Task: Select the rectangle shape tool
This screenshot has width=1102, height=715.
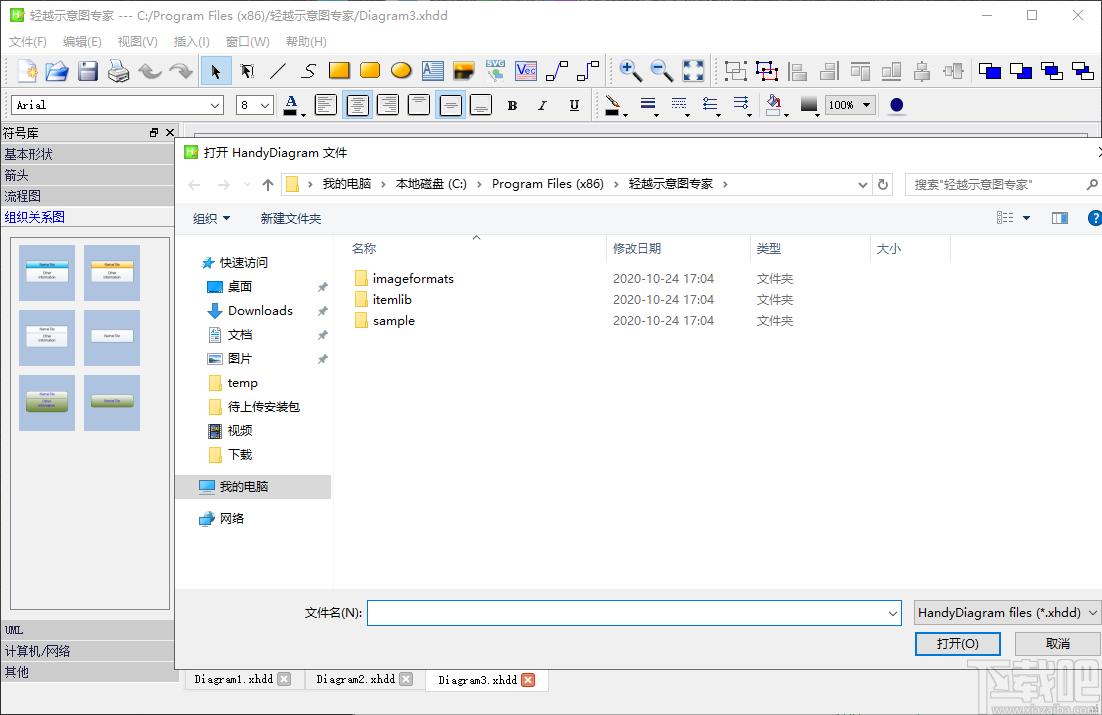Action: pyautogui.click(x=339, y=70)
